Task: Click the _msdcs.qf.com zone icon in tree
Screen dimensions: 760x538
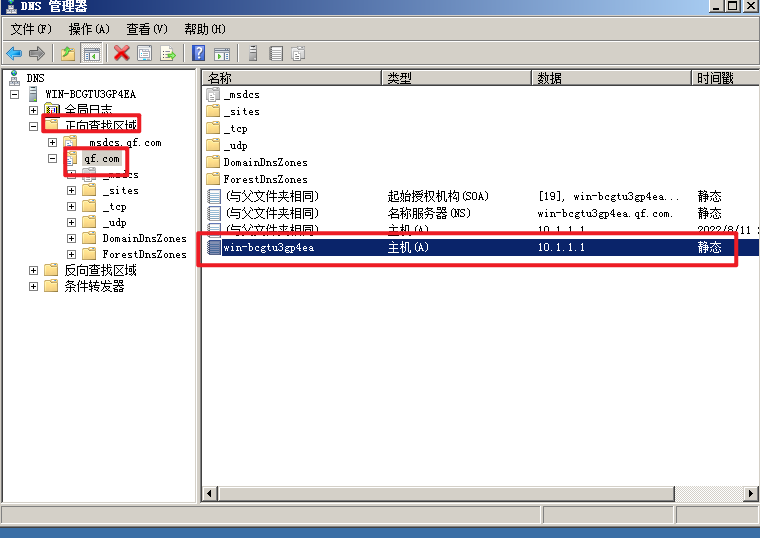Action: (x=71, y=142)
